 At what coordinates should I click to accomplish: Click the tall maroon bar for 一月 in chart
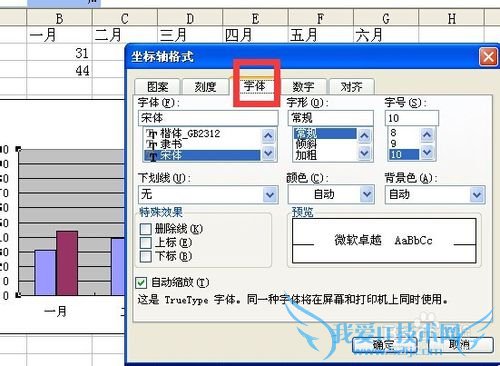coord(67,263)
